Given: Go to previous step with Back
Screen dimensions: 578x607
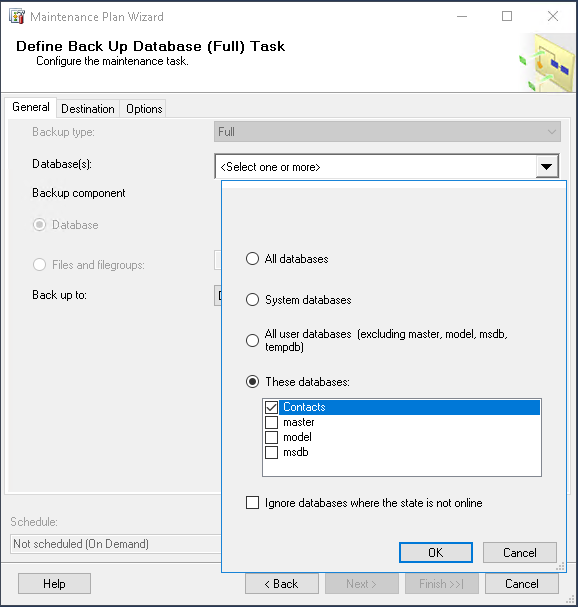Looking at the screenshot, I should [x=282, y=583].
